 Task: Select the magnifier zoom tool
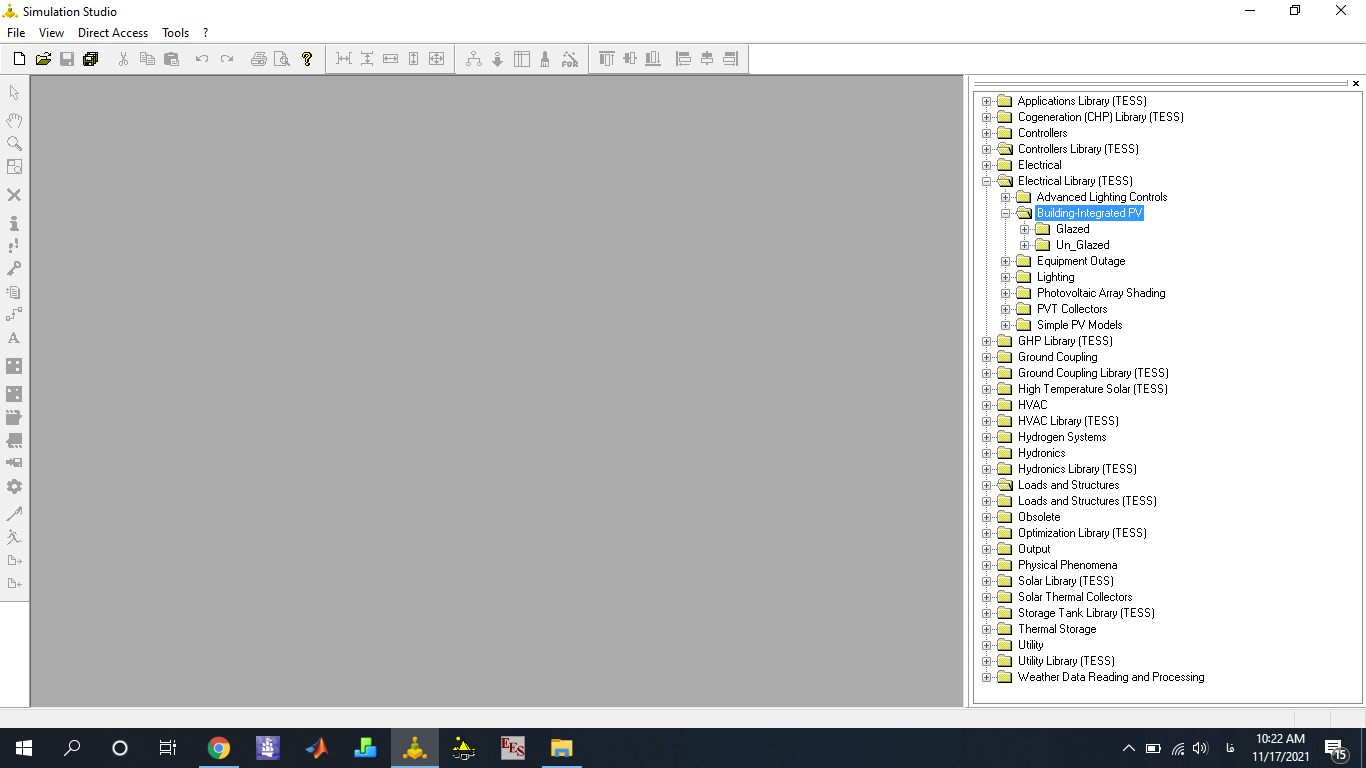click(14, 144)
